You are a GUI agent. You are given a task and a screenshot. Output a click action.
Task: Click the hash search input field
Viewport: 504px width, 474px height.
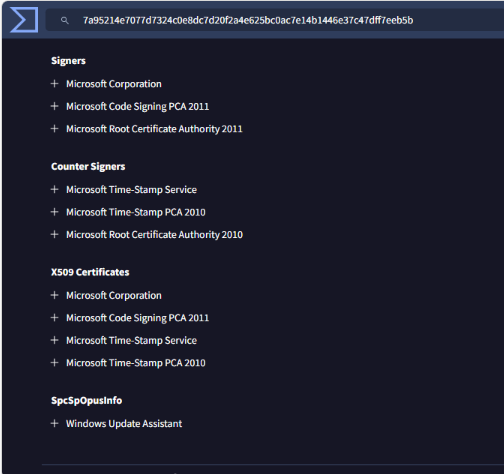pos(274,20)
